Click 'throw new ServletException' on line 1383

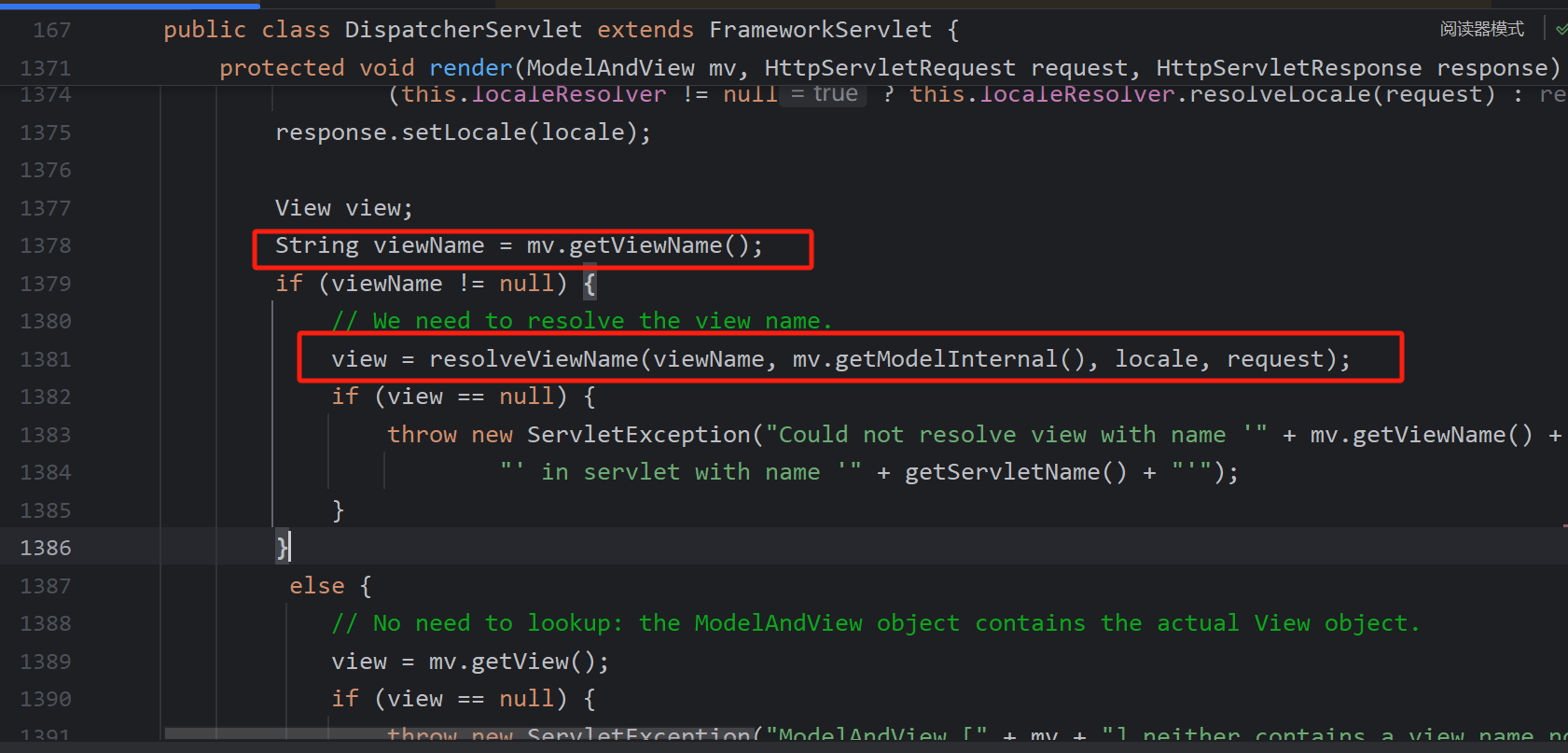coord(568,435)
